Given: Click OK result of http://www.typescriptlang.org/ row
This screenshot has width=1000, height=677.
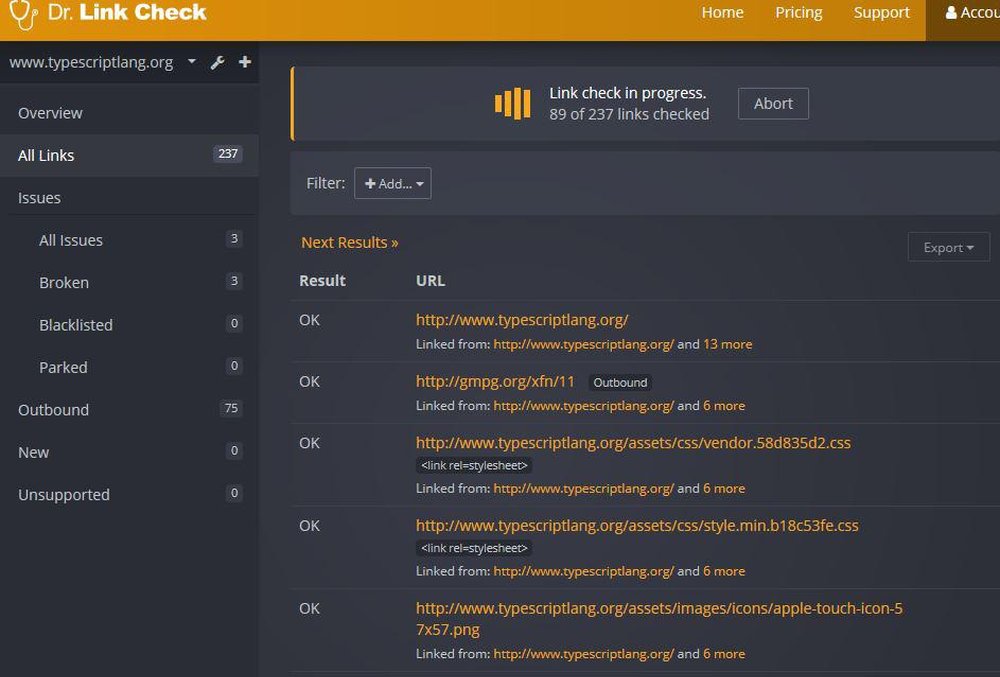Looking at the screenshot, I should tap(309, 320).
